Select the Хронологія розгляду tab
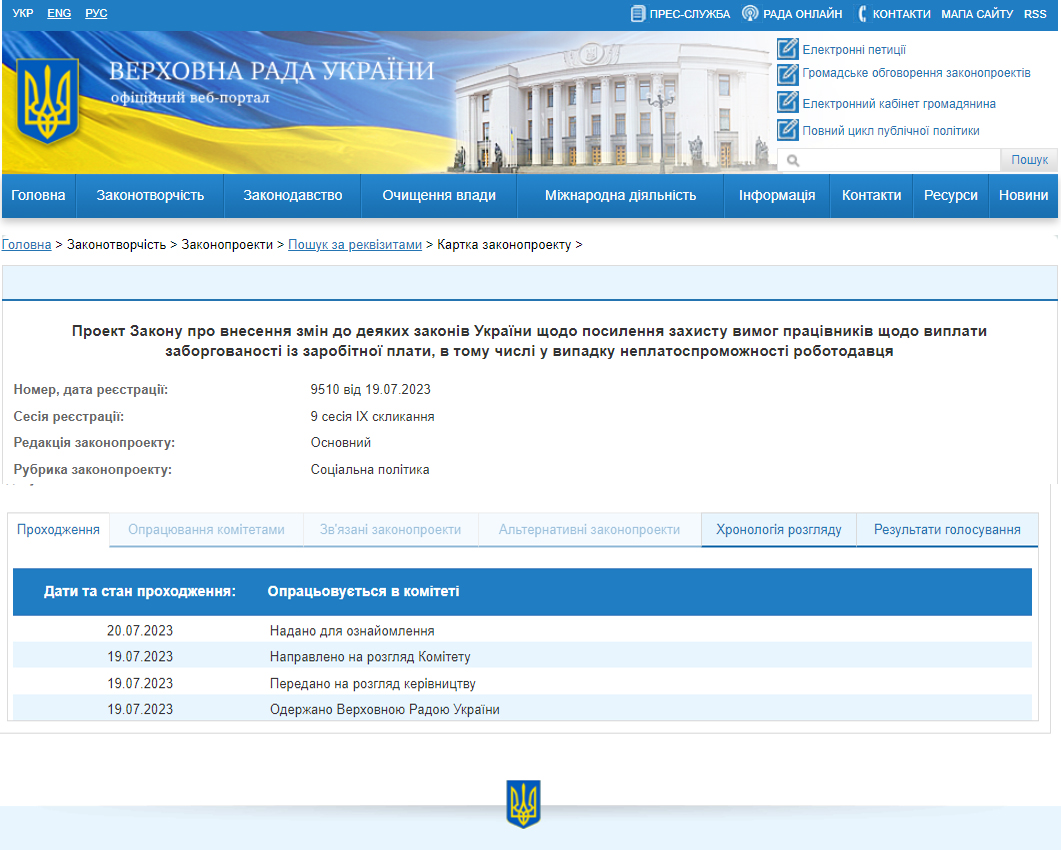Viewport: 1061px width, 850px height. coord(779,529)
